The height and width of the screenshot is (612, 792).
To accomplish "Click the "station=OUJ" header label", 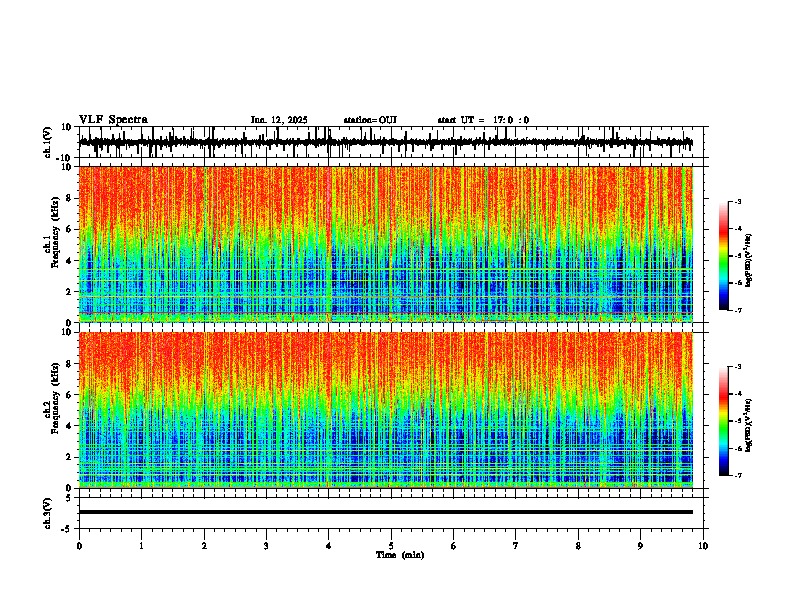I will point(370,120).
